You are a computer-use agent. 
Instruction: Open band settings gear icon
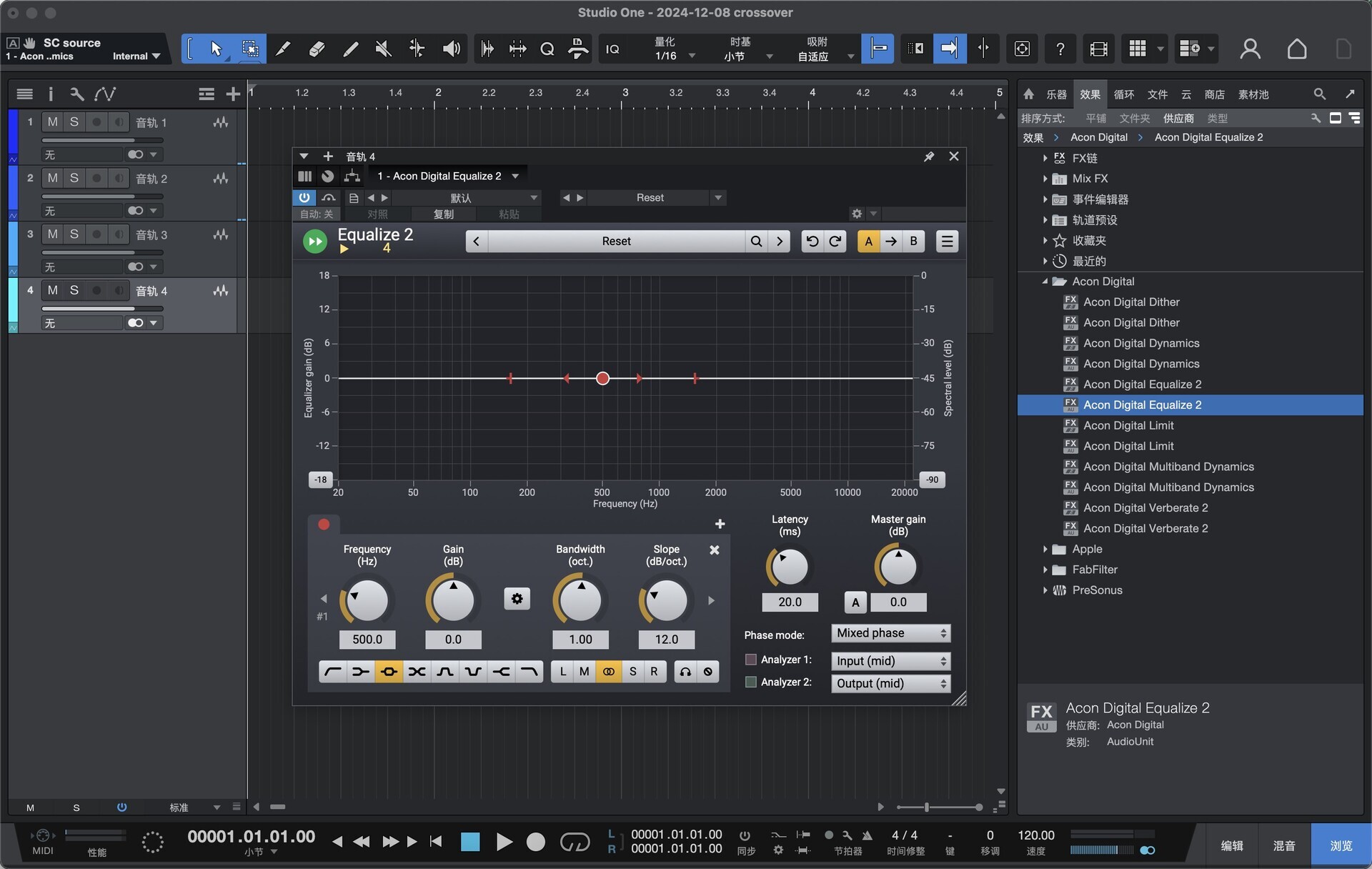point(517,599)
